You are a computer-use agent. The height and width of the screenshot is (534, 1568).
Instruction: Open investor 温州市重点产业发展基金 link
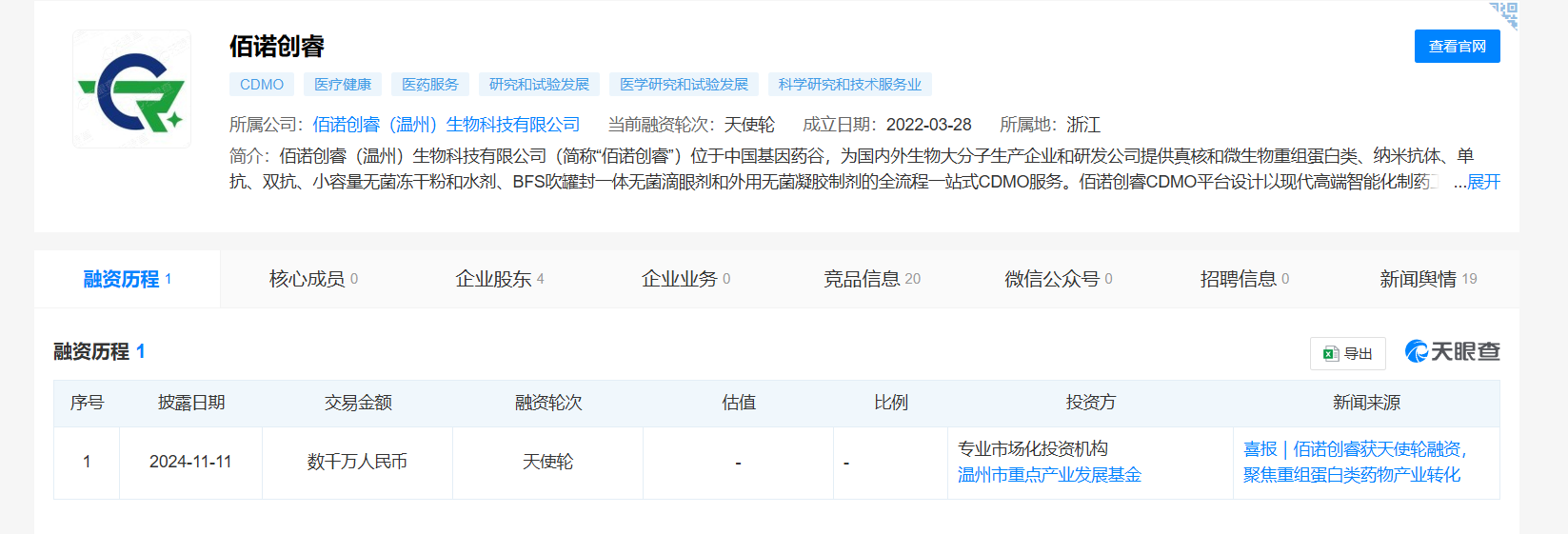[1049, 475]
